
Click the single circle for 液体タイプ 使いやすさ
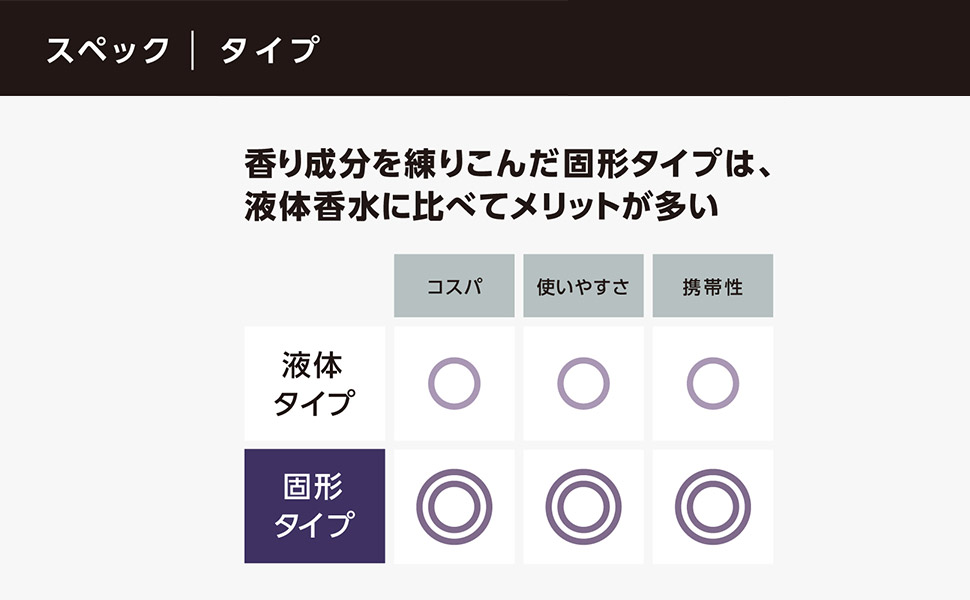pos(583,383)
